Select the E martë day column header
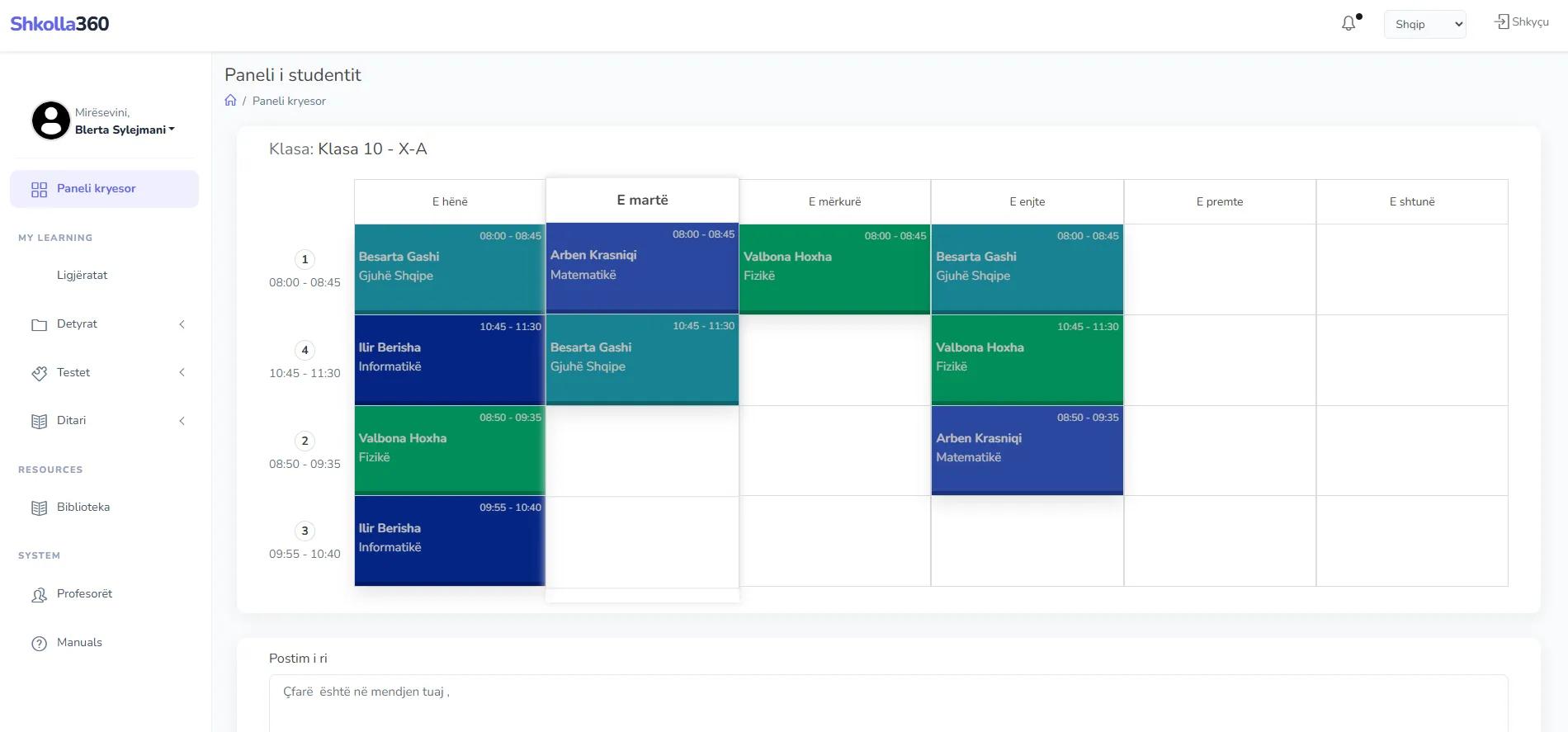 [642, 200]
